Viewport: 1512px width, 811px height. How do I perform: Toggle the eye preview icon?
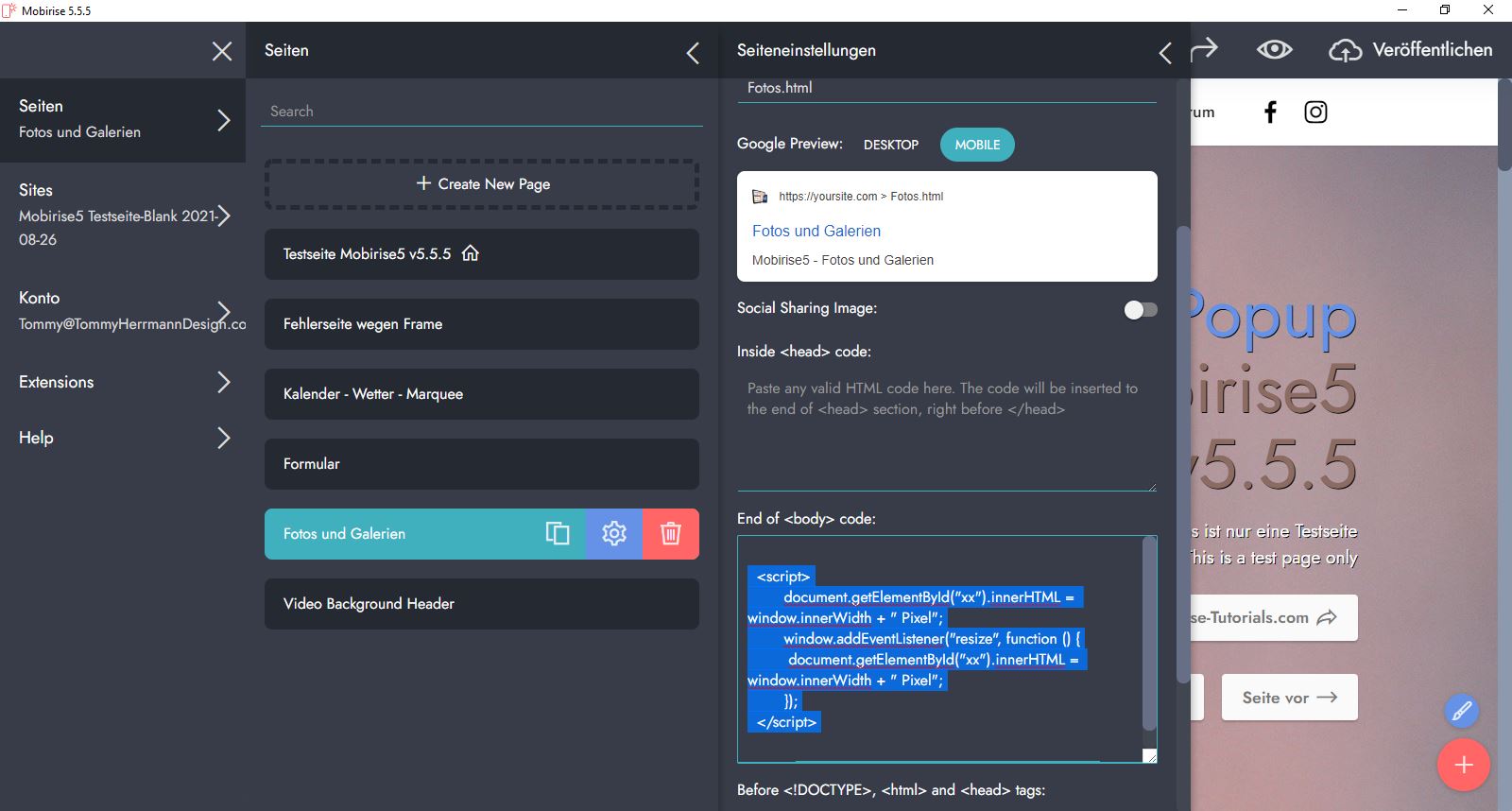(1274, 49)
